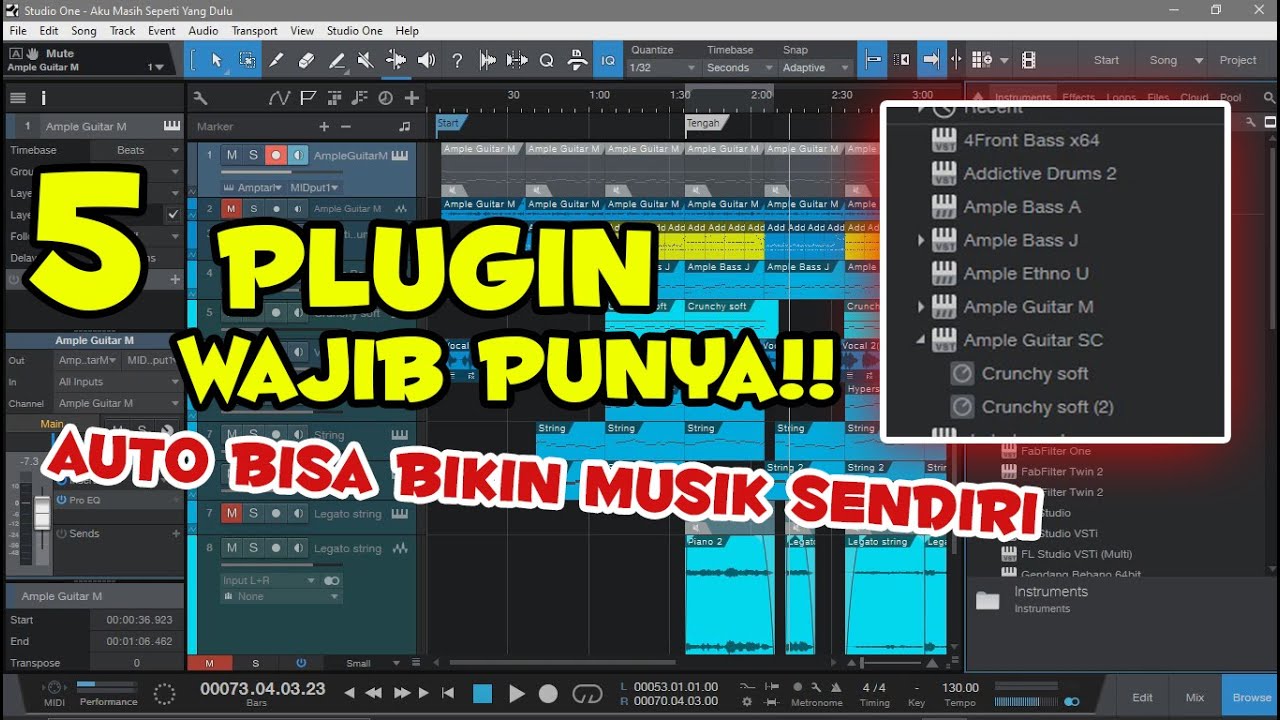This screenshot has height=720, width=1280.
Task: Click the Tempo value 130.00
Action: coord(961,688)
